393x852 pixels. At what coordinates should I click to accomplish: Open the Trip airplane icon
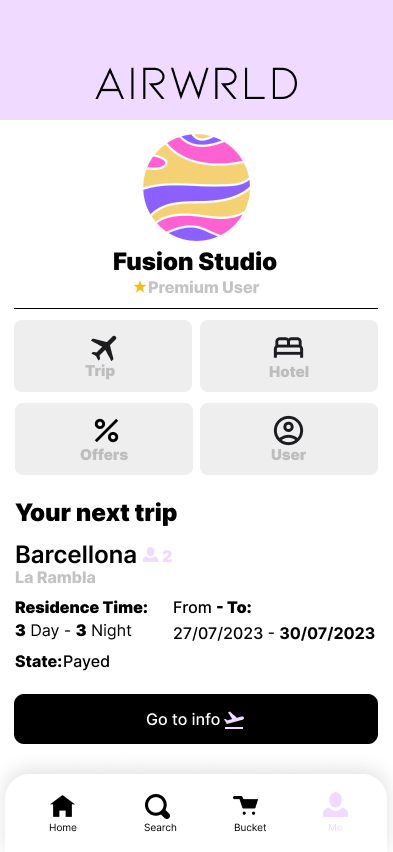[103, 348]
